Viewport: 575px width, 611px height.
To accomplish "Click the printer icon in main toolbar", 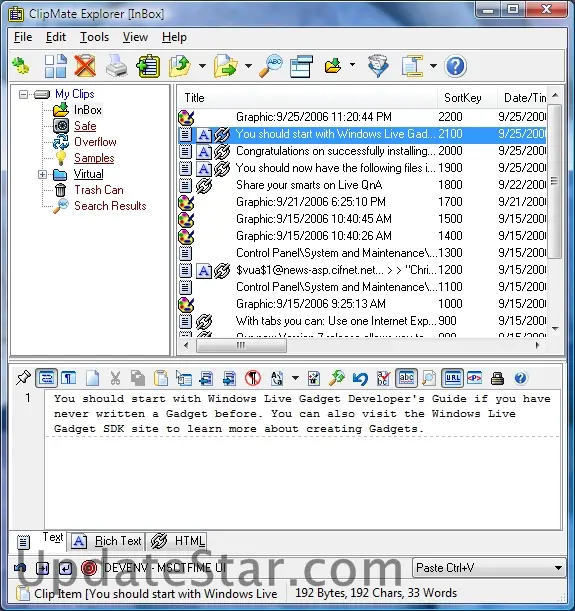I will pos(116,66).
